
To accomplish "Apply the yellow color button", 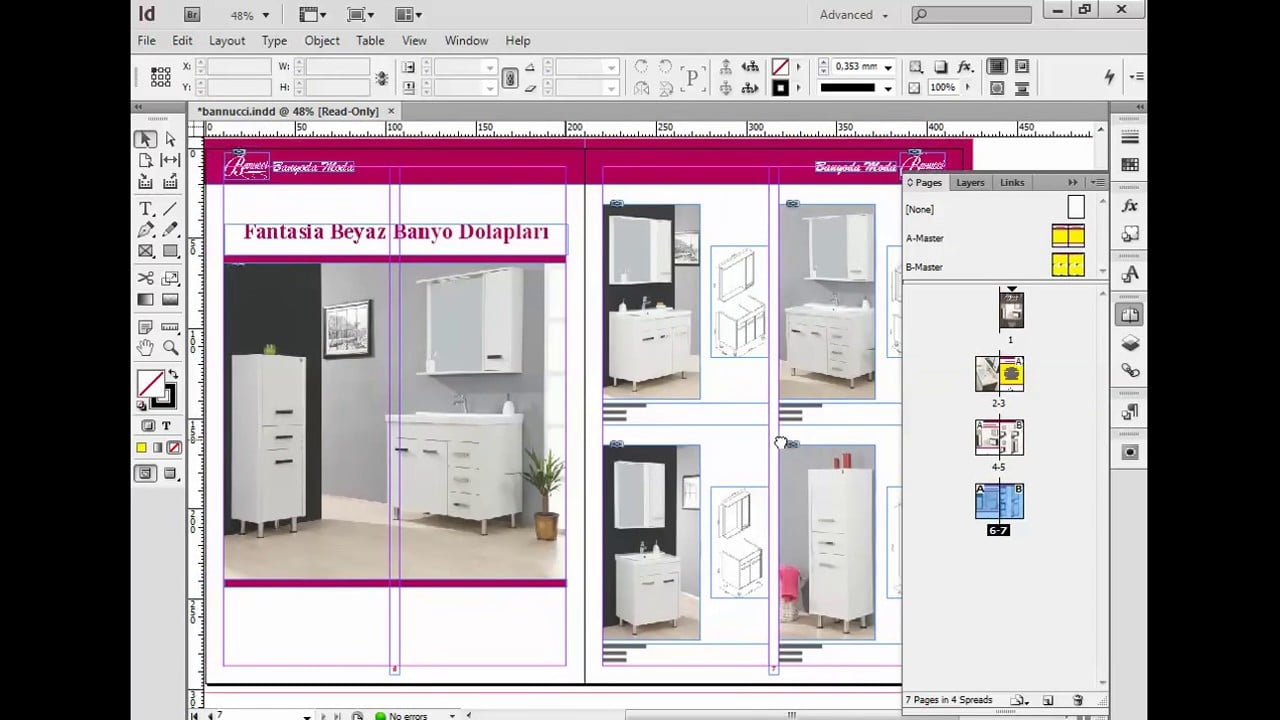I will click(141, 448).
